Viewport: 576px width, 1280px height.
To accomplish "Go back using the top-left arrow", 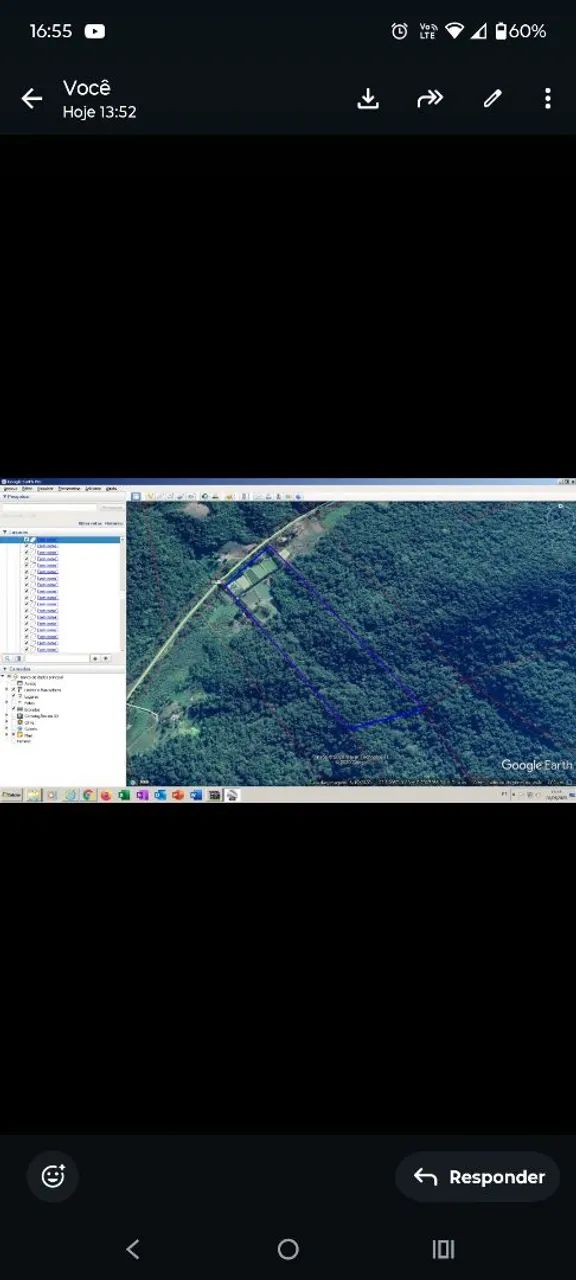I will click(x=32, y=98).
